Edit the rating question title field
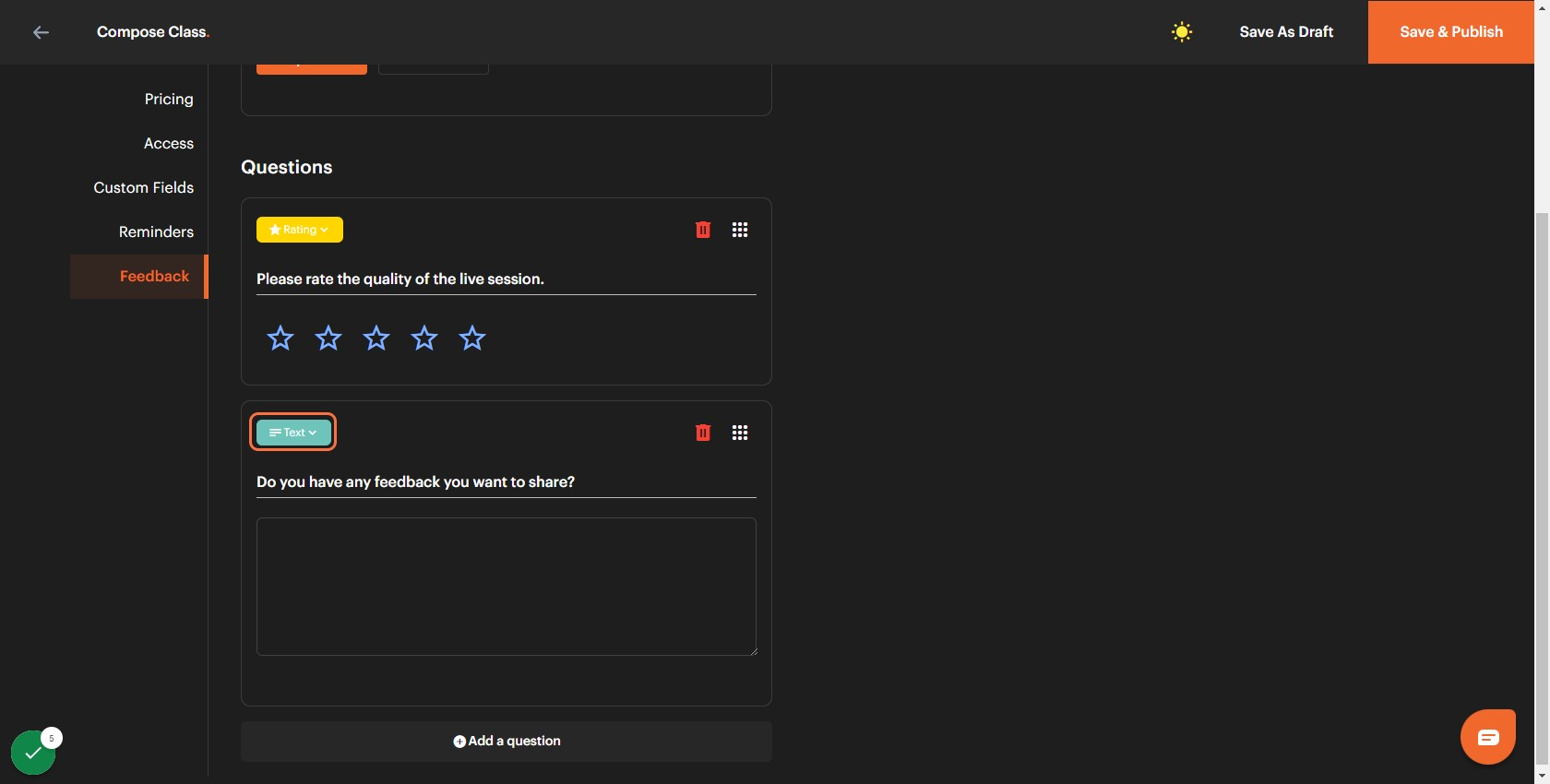 507,279
